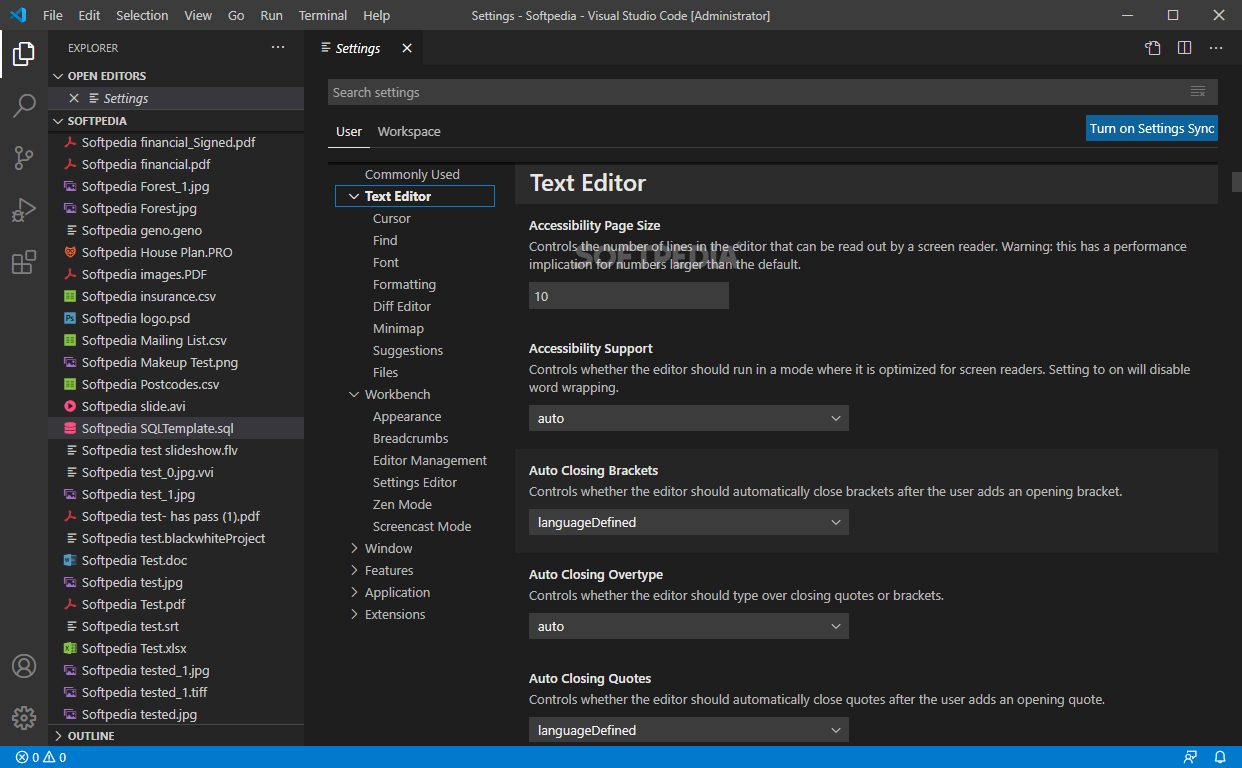Open Softpedia financial_Signed.pdf file
The width and height of the screenshot is (1242, 768).
tap(168, 142)
